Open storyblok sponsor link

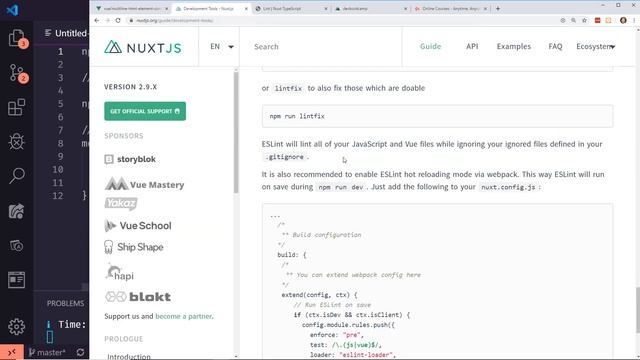coord(130,159)
